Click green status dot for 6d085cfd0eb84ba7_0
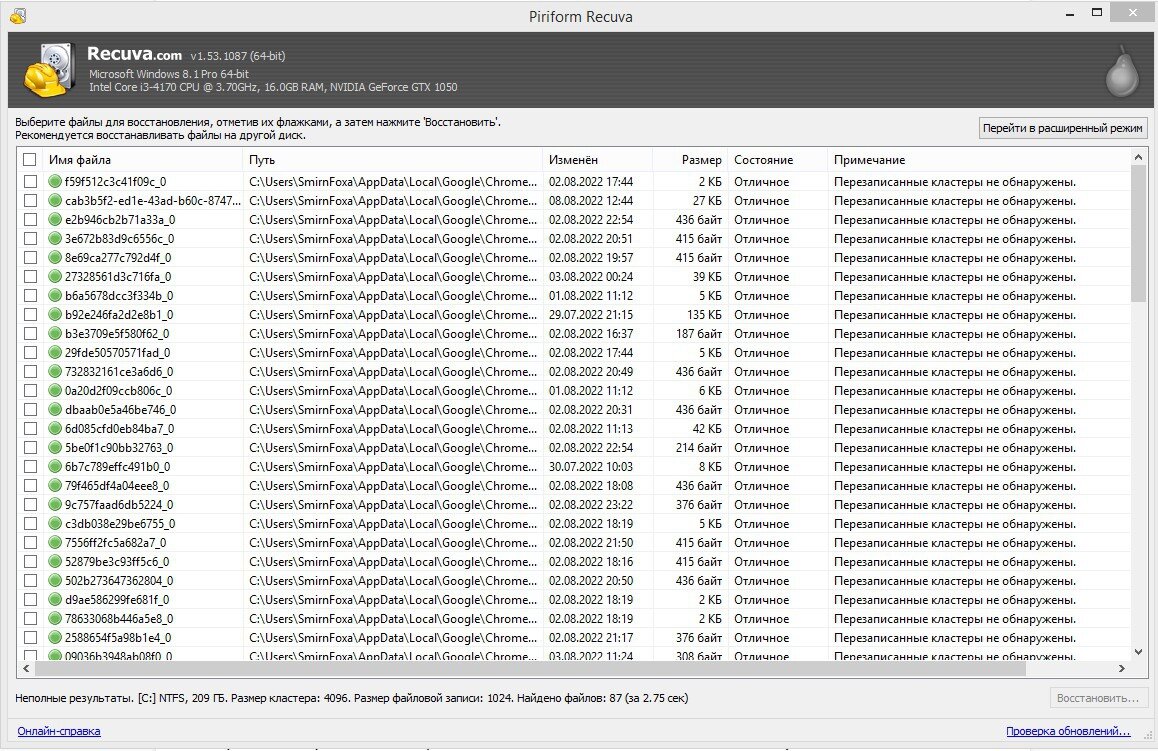This screenshot has height=751, width=1158. coord(55,428)
